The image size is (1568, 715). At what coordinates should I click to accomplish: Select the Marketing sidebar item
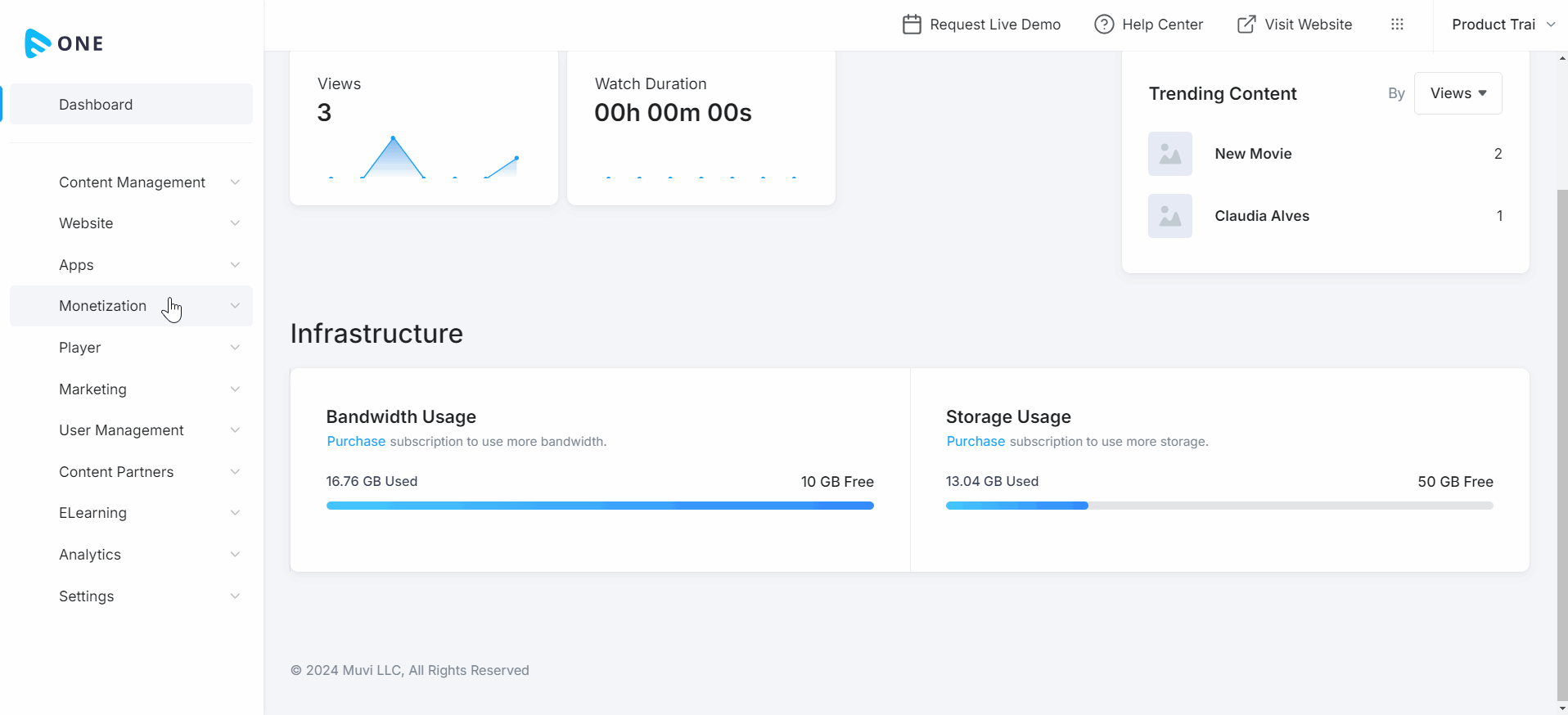[92, 389]
